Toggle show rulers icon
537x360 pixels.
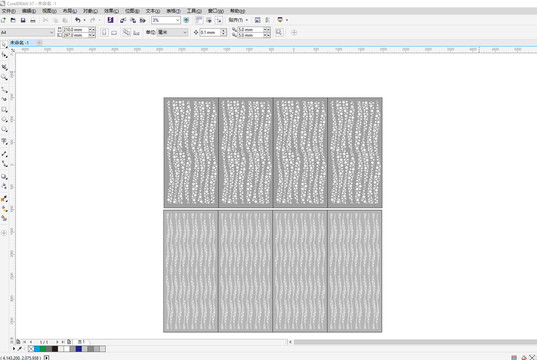point(199,20)
